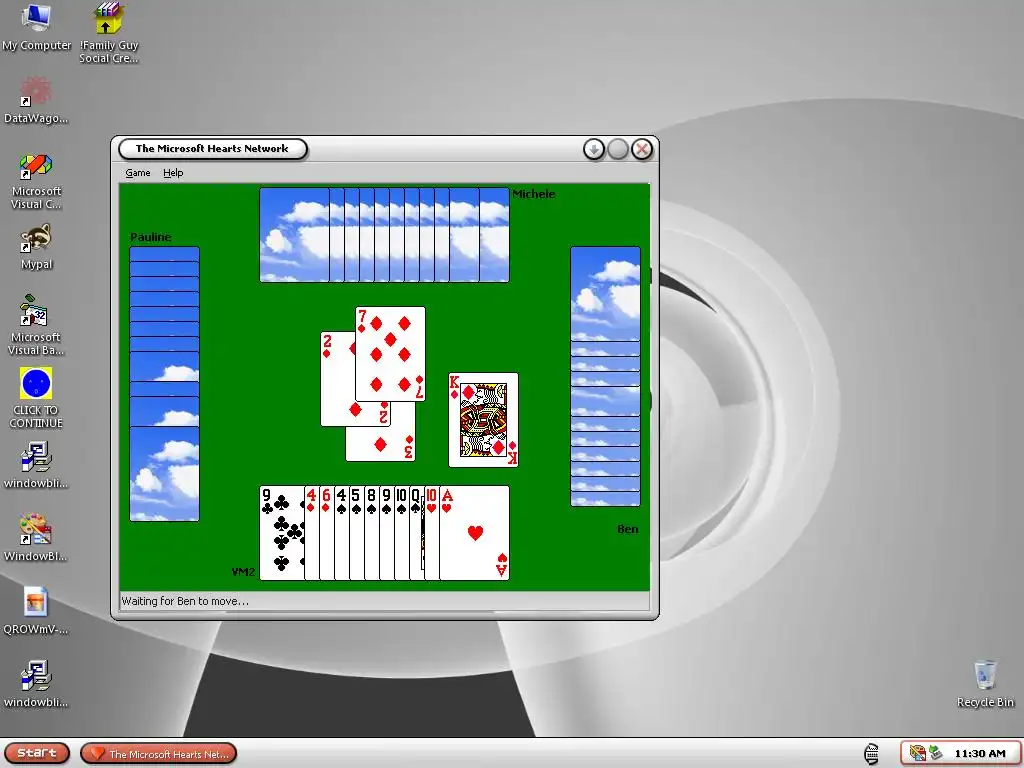Open the Start menu

coord(37,753)
